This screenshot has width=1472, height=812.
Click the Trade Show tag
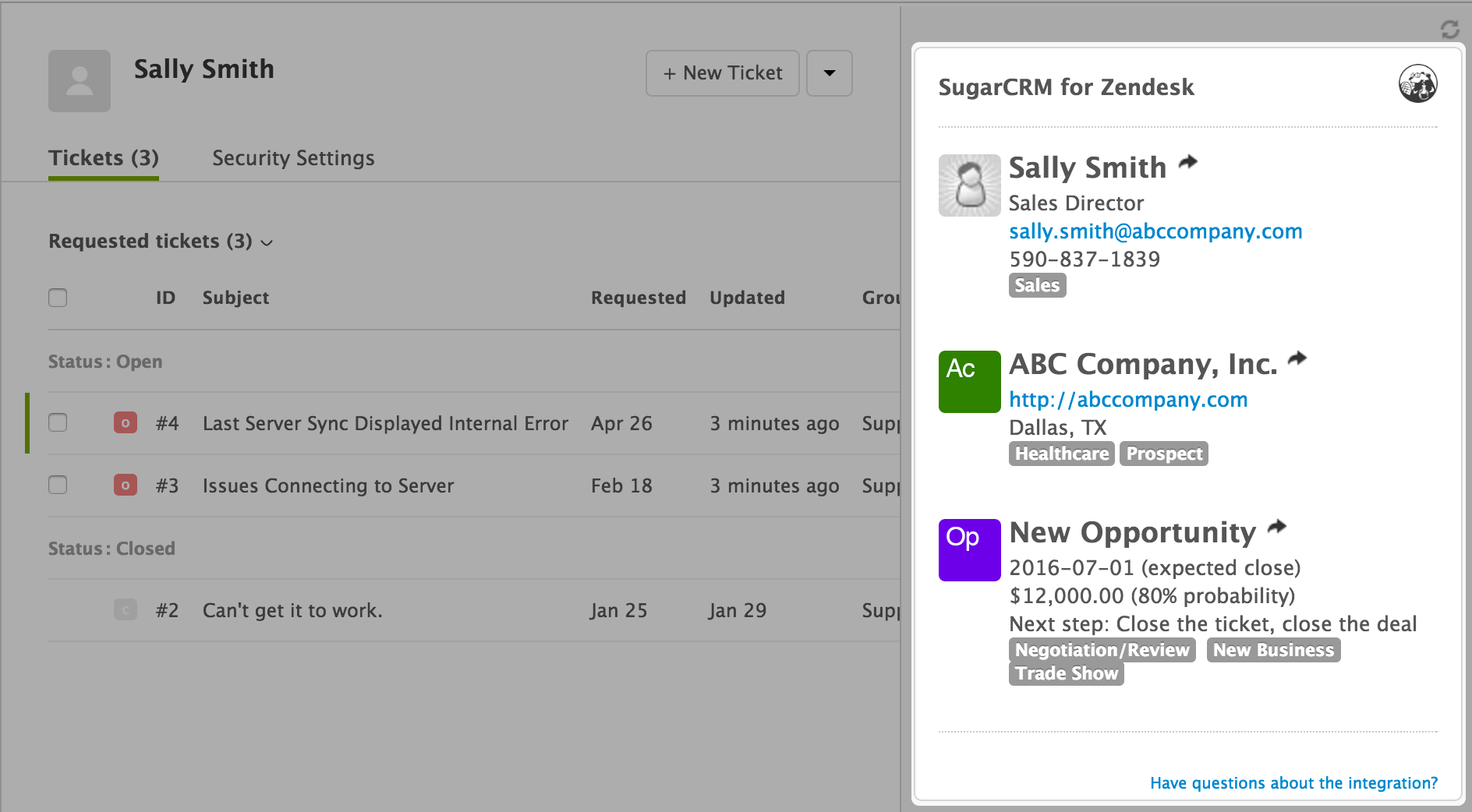(x=1066, y=673)
